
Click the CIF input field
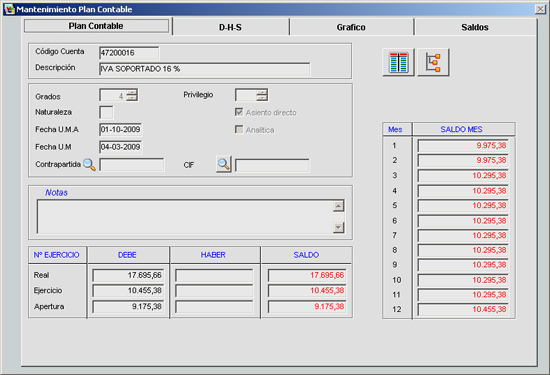272,165
